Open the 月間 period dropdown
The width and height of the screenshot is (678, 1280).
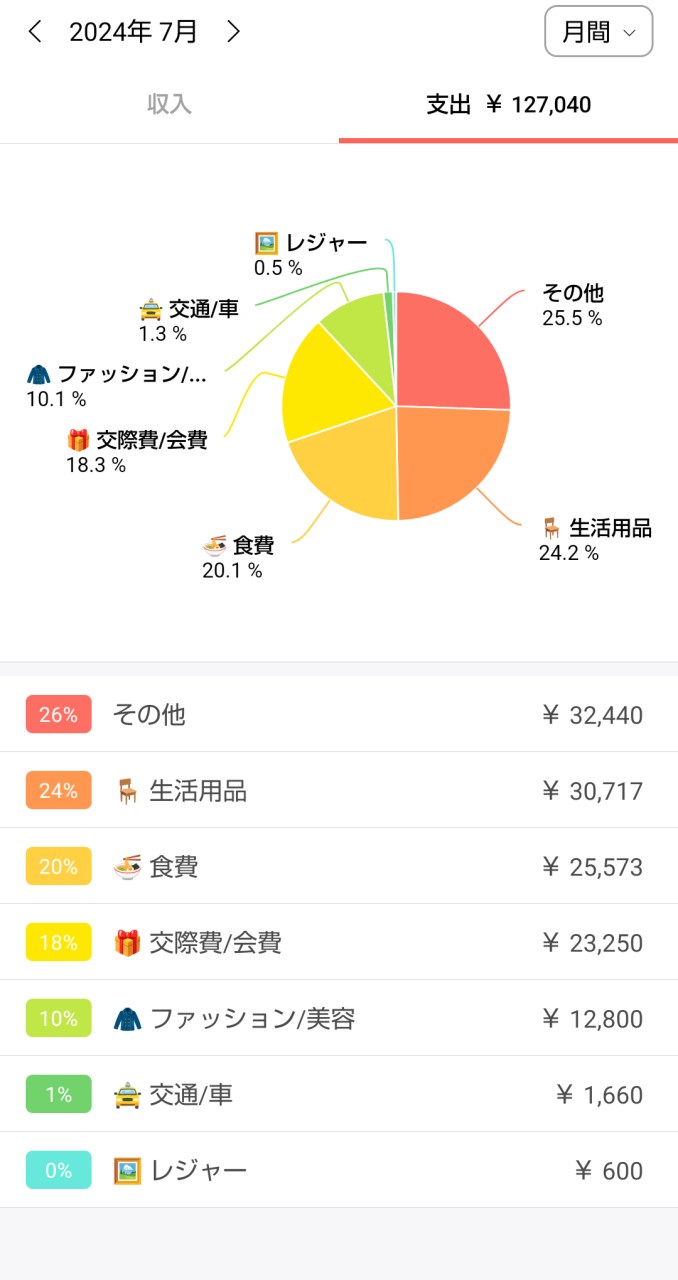click(598, 32)
